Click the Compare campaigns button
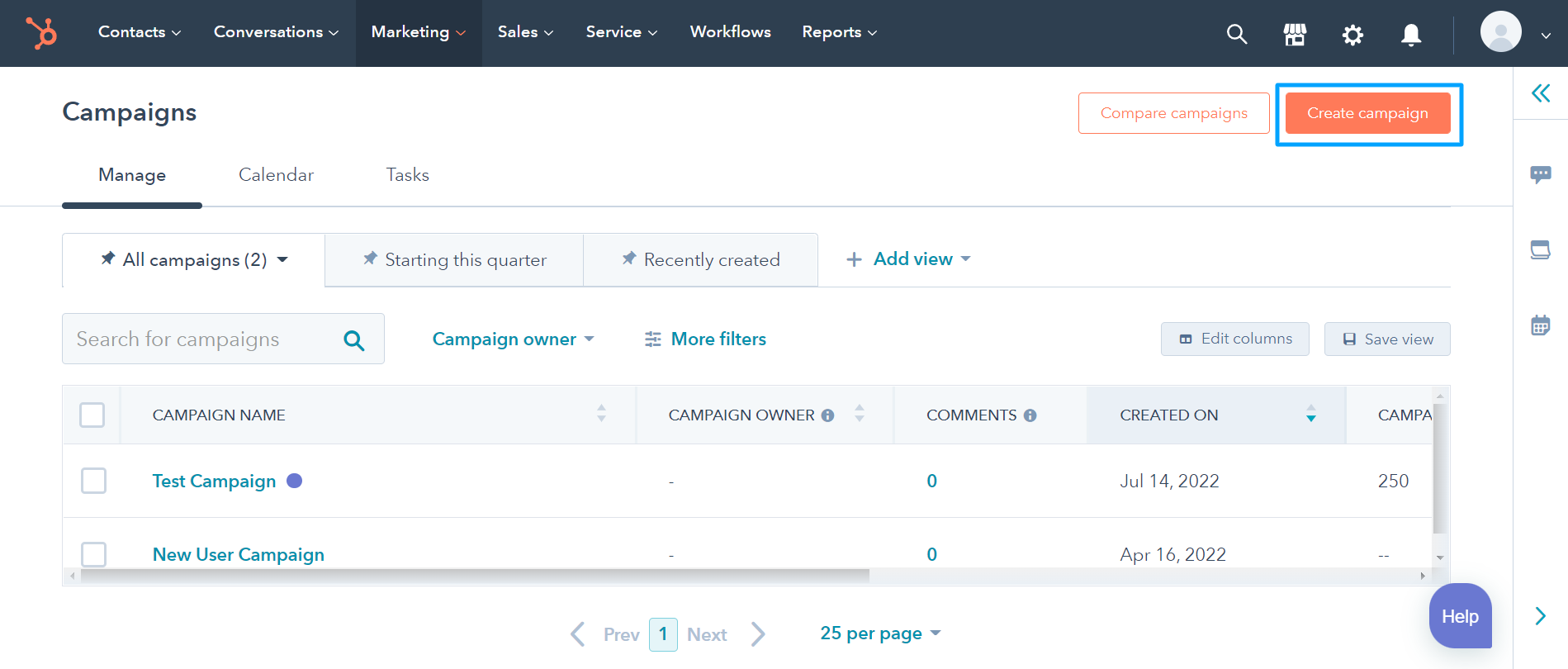This screenshot has width=1568, height=669. [x=1173, y=113]
